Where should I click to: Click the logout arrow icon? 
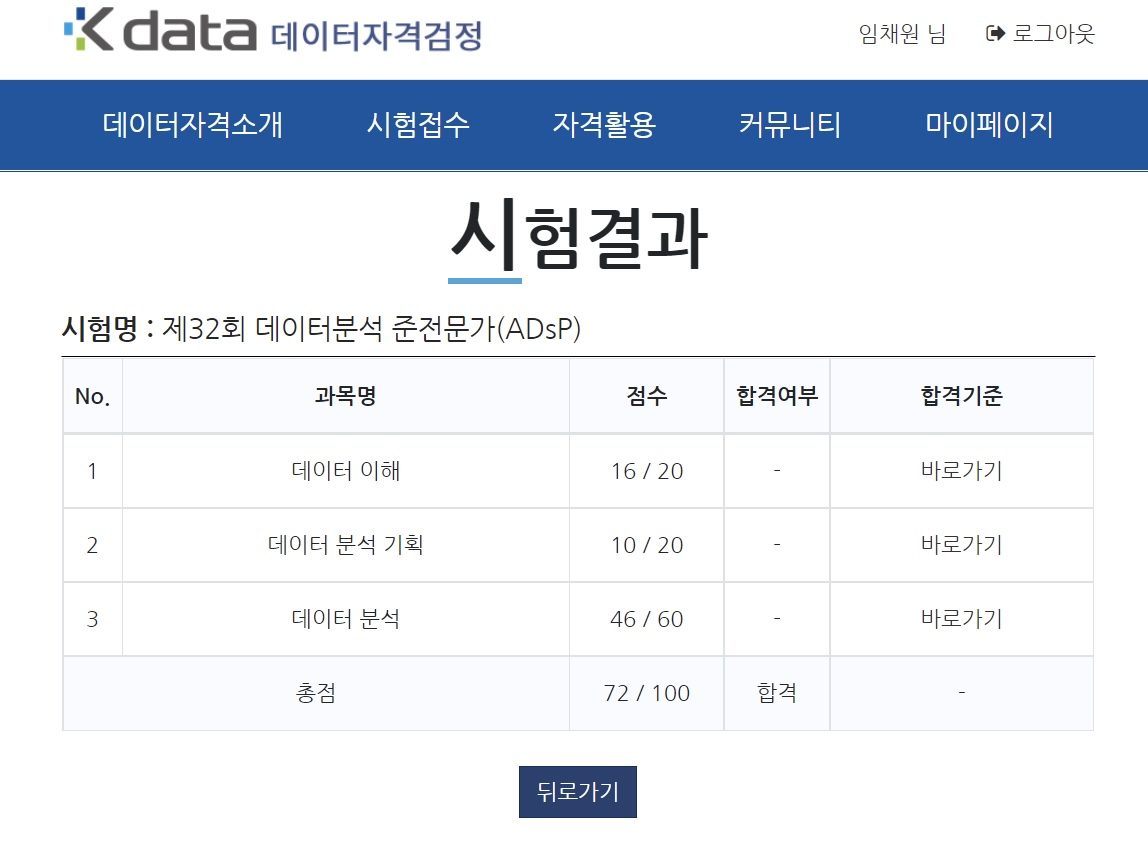click(x=995, y=33)
